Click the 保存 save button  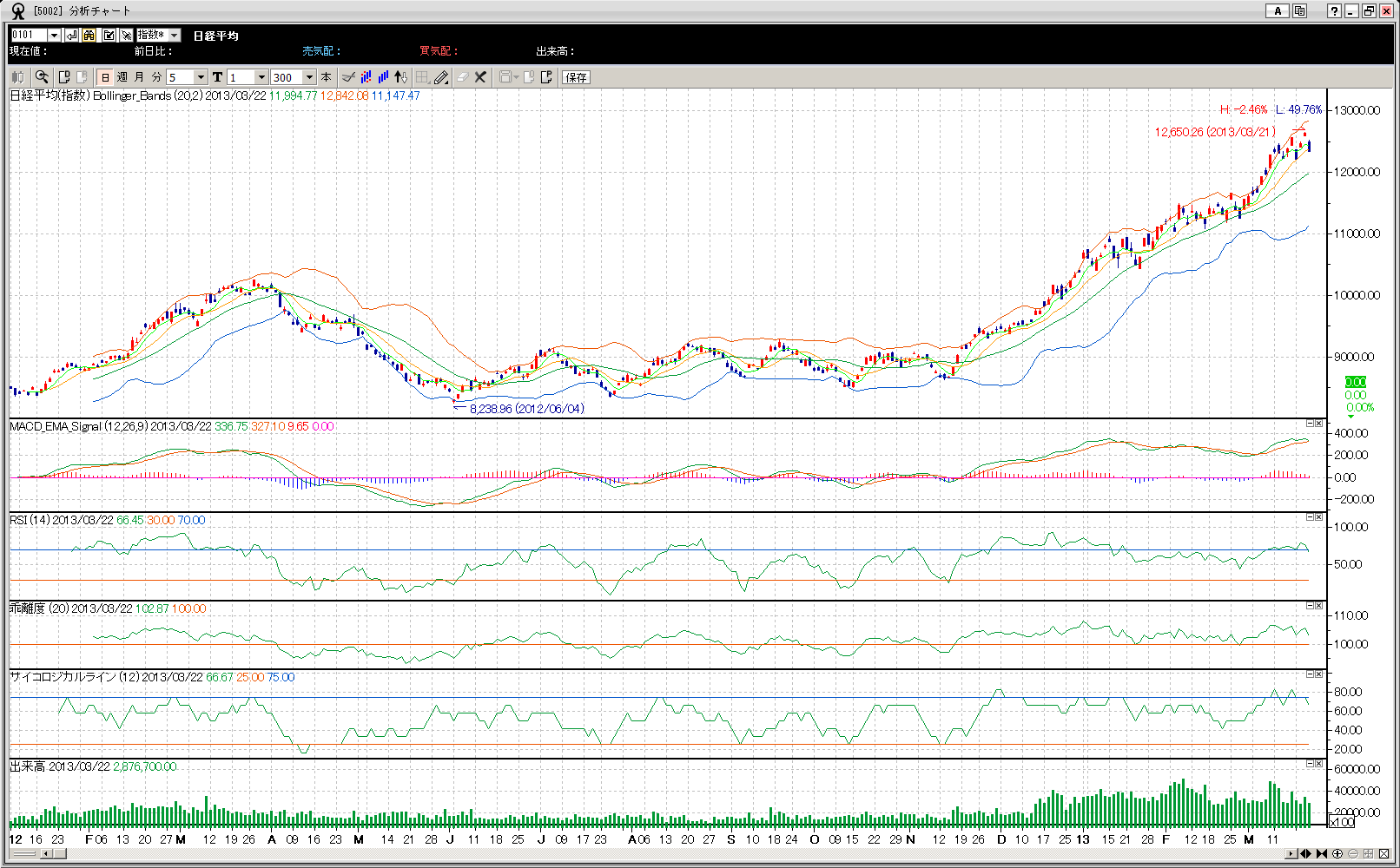pos(576,77)
